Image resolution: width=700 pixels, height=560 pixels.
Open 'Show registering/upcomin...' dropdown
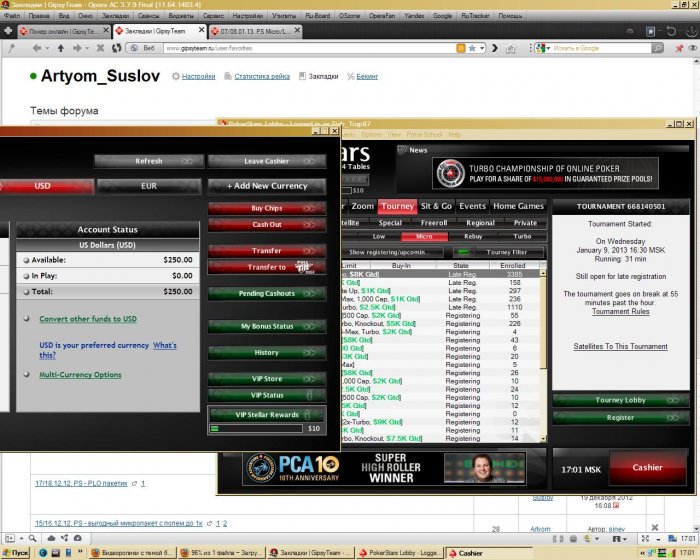coord(393,252)
